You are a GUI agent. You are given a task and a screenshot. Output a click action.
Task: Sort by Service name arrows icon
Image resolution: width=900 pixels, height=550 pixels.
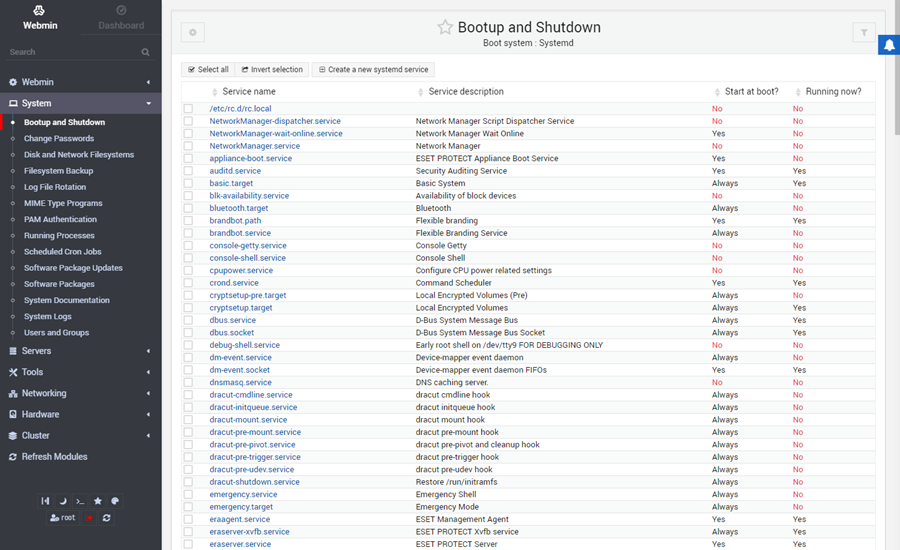click(x=215, y=92)
